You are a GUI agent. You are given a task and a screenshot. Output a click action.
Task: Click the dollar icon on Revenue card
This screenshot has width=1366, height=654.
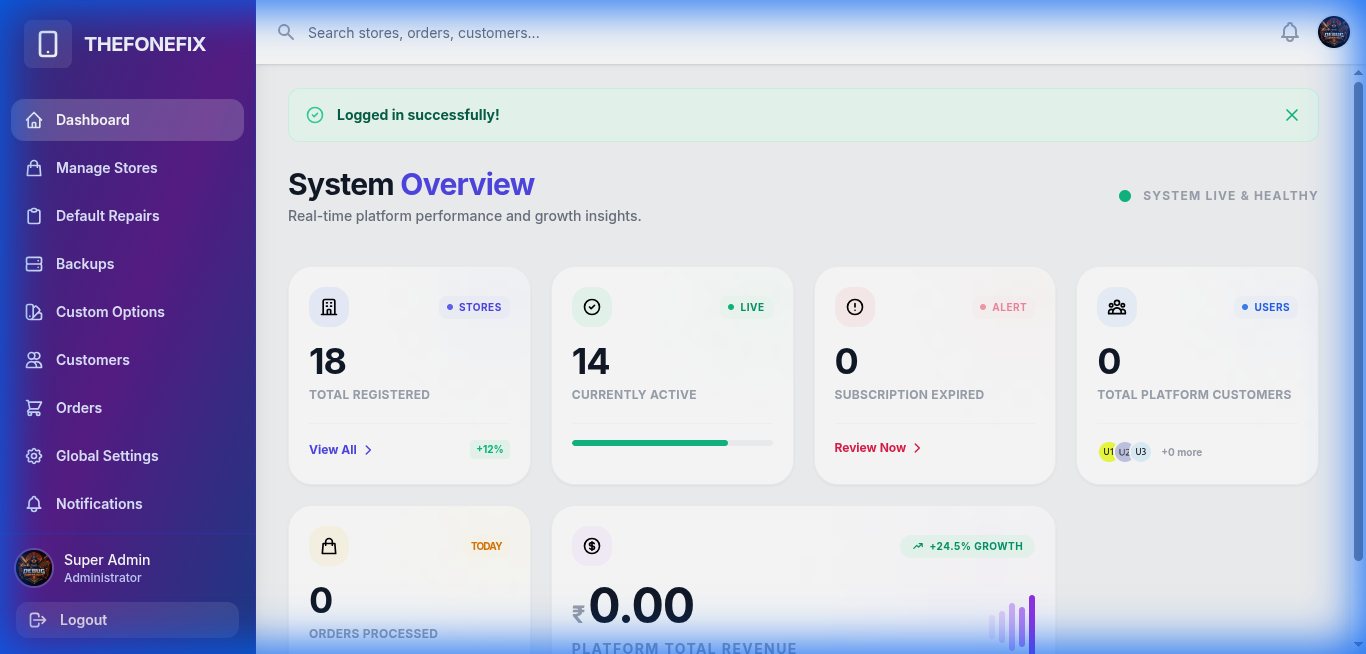592,546
